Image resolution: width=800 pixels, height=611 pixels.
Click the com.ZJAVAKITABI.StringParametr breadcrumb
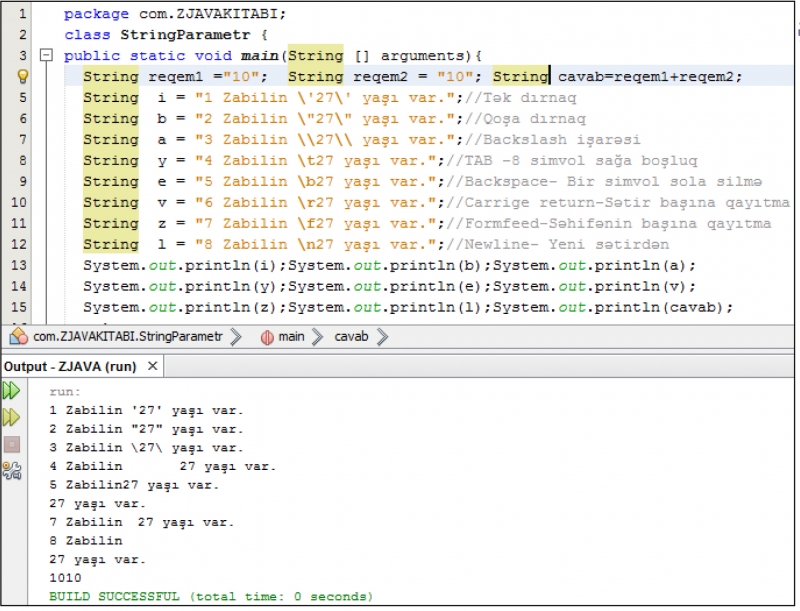128,337
